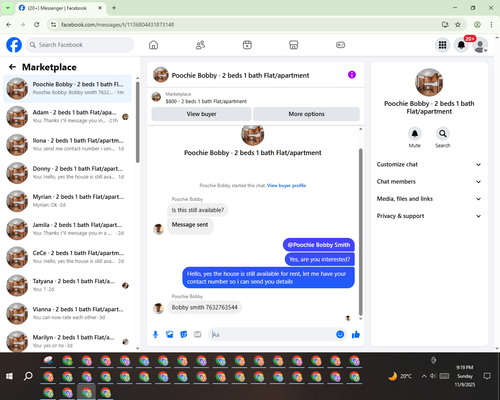The width and height of the screenshot is (500, 400).
Task: Click the purple conversation info icon
Action: pos(352,75)
